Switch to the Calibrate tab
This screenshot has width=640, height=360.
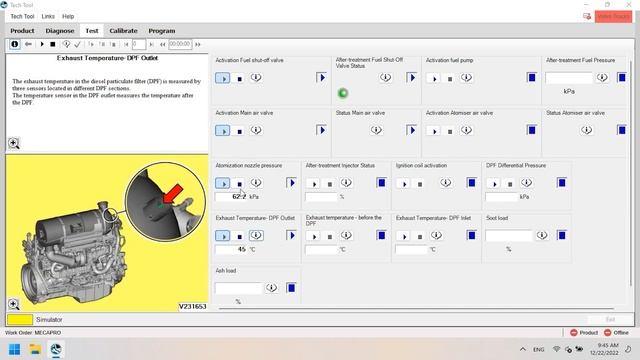(x=123, y=31)
